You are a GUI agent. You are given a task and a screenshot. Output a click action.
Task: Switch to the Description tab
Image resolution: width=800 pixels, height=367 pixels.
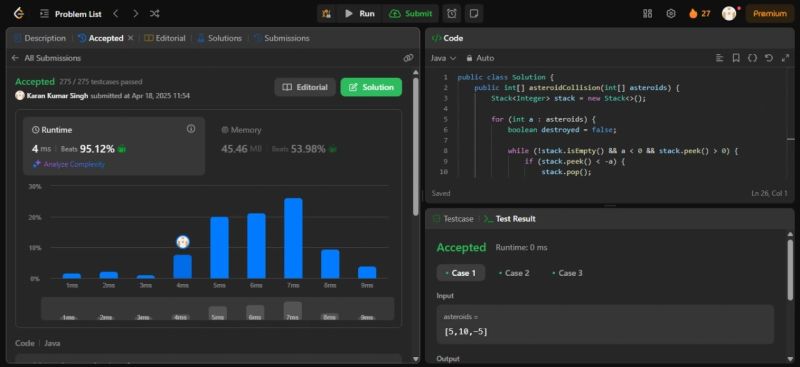click(40, 38)
